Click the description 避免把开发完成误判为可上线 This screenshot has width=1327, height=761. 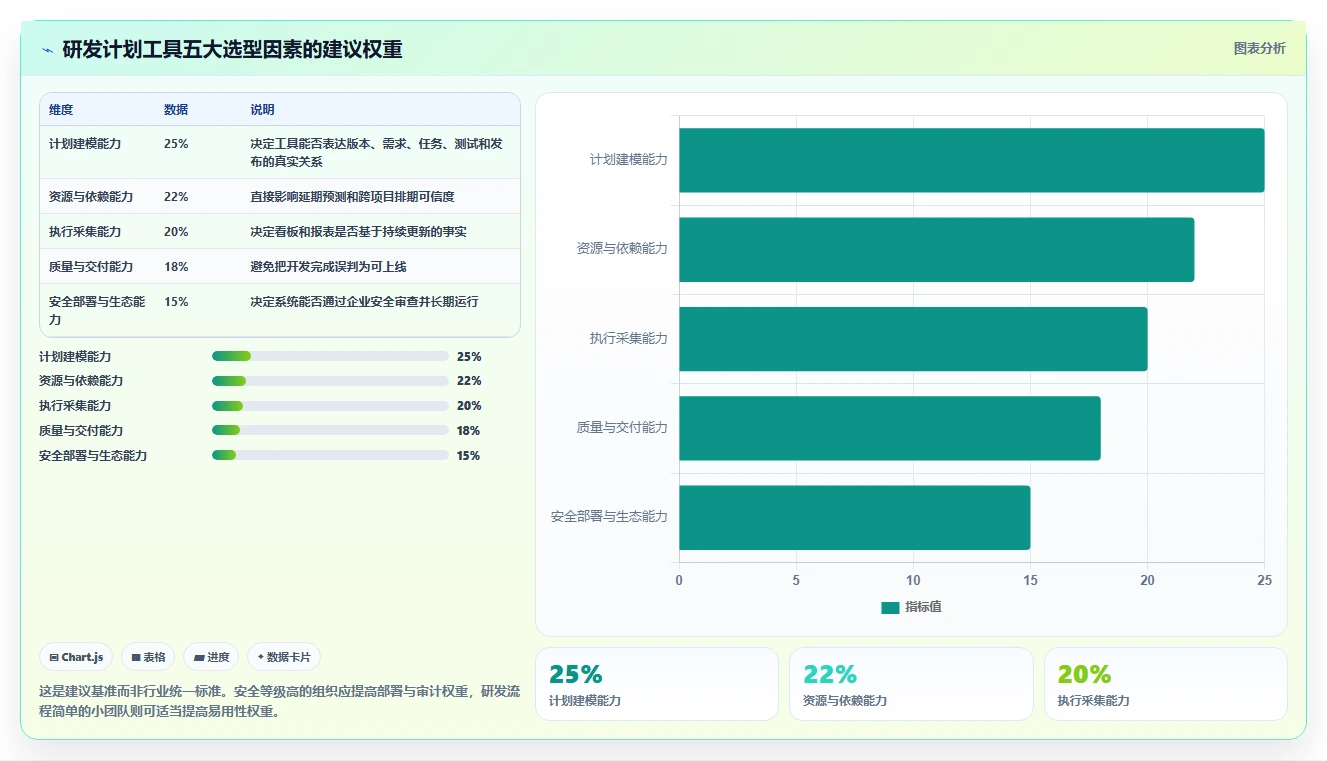(328, 267)
